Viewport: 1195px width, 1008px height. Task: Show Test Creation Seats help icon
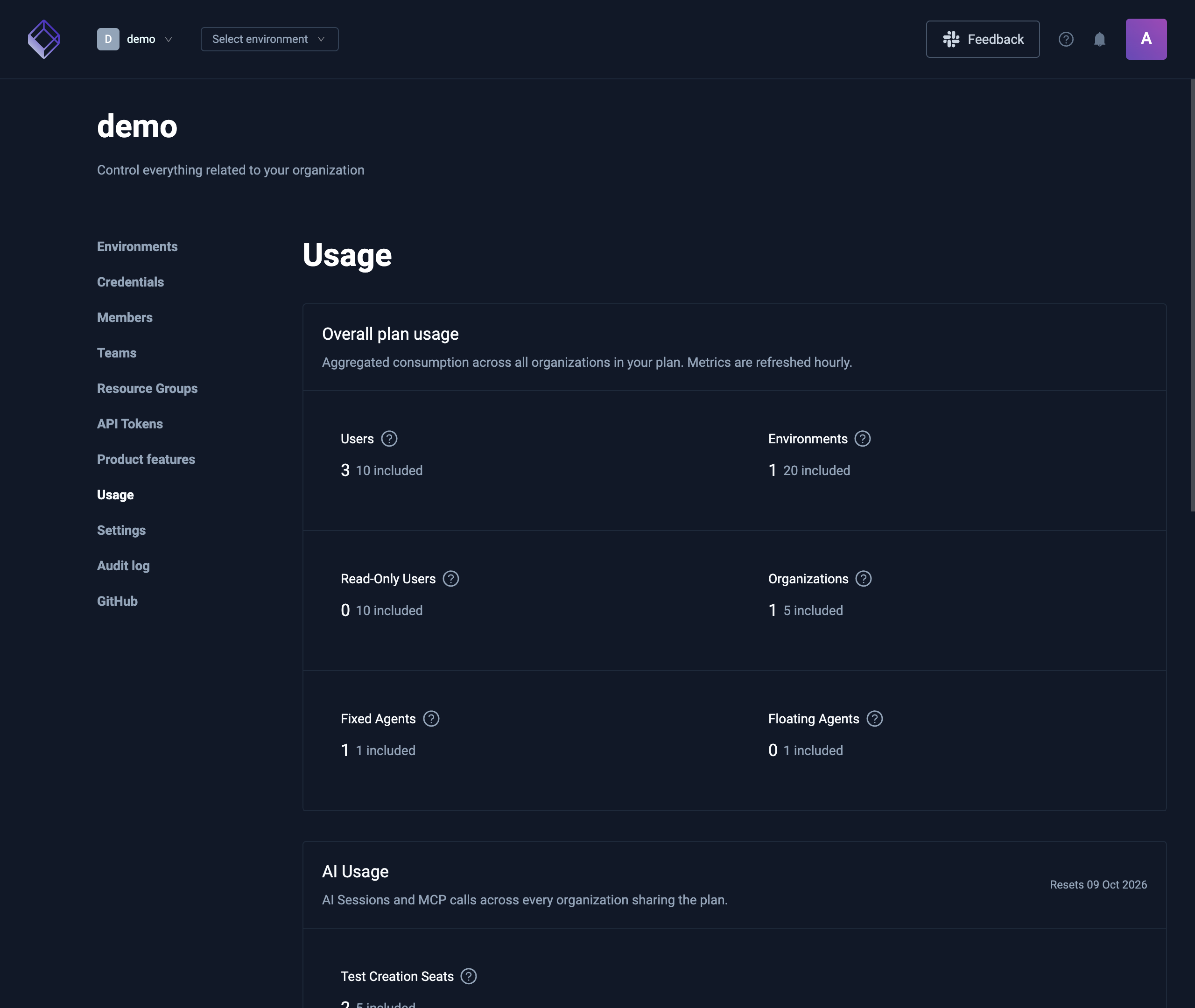pyautogui.click(x=469, y=977)
